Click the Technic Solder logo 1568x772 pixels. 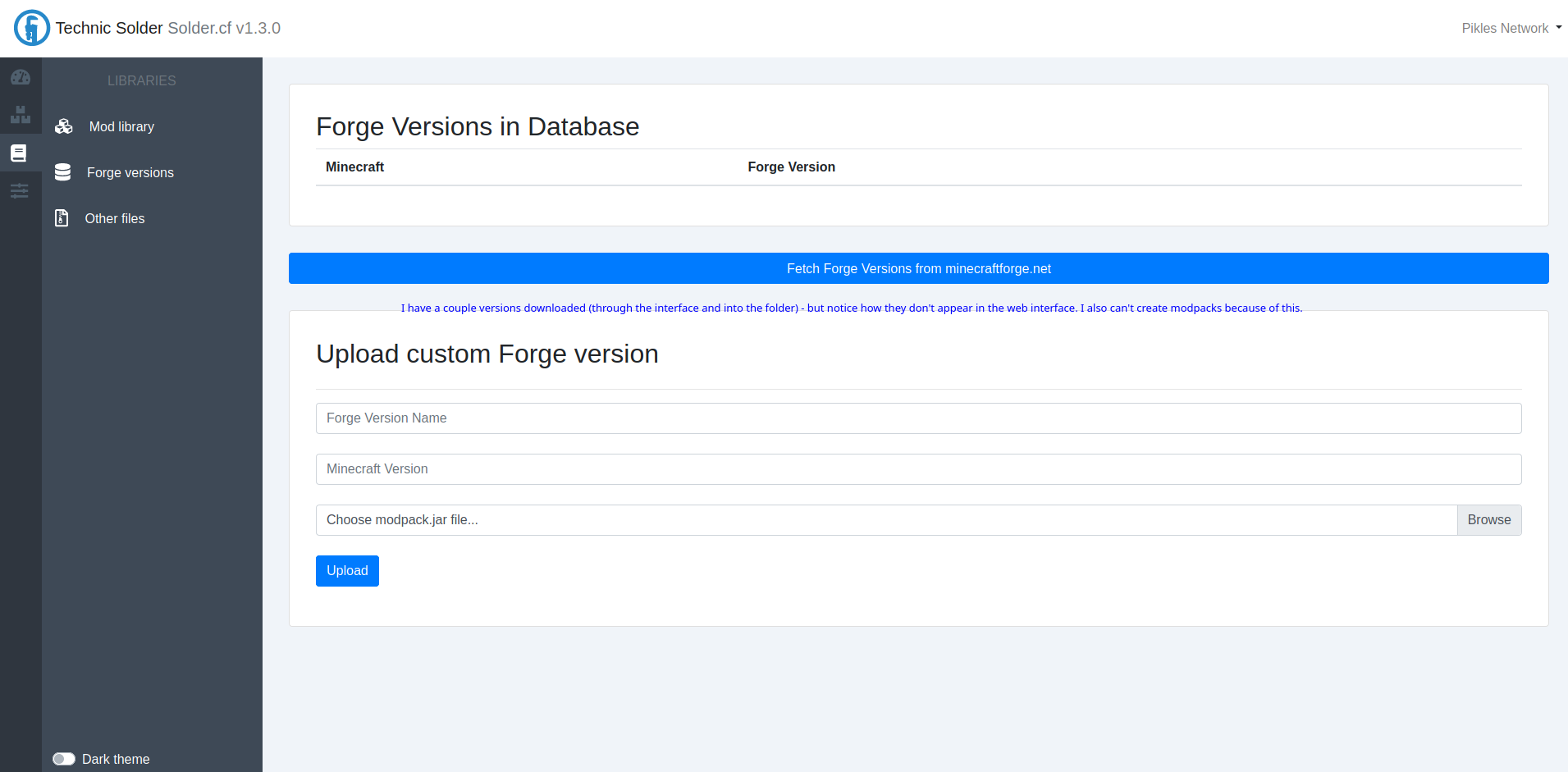tap(31, 27)
